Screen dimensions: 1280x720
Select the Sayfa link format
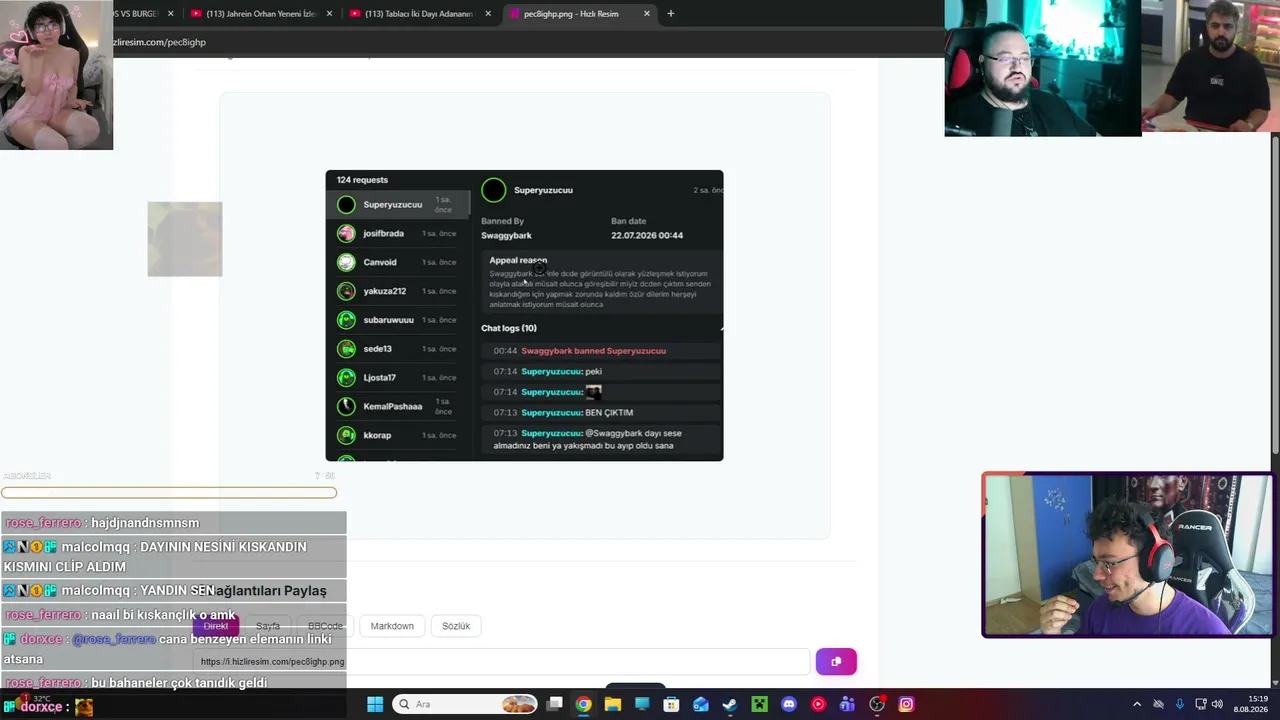click(x=268, y=626)
